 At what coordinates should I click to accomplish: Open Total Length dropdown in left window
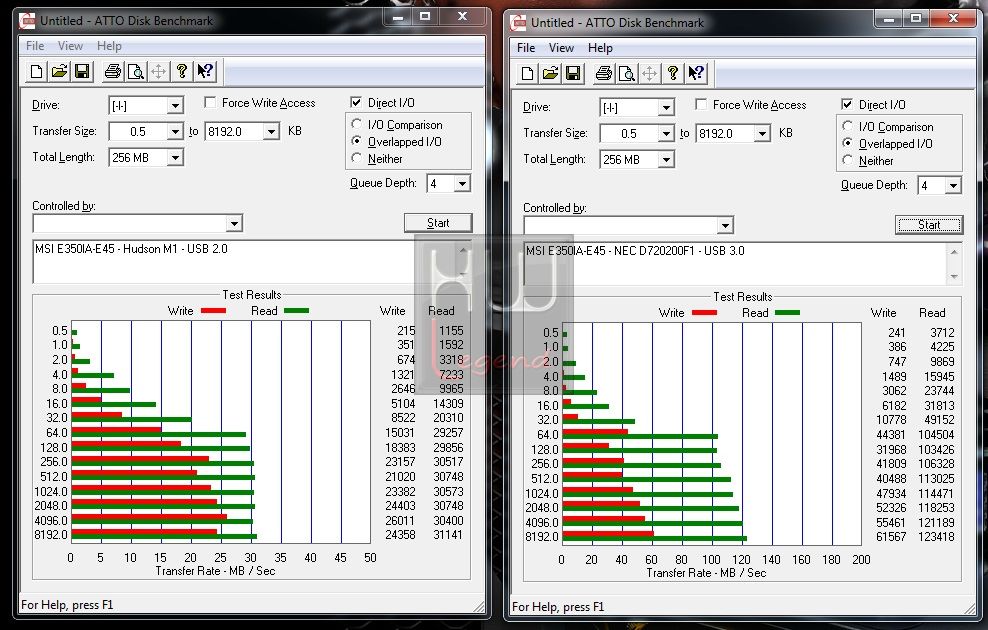(176, 158)
